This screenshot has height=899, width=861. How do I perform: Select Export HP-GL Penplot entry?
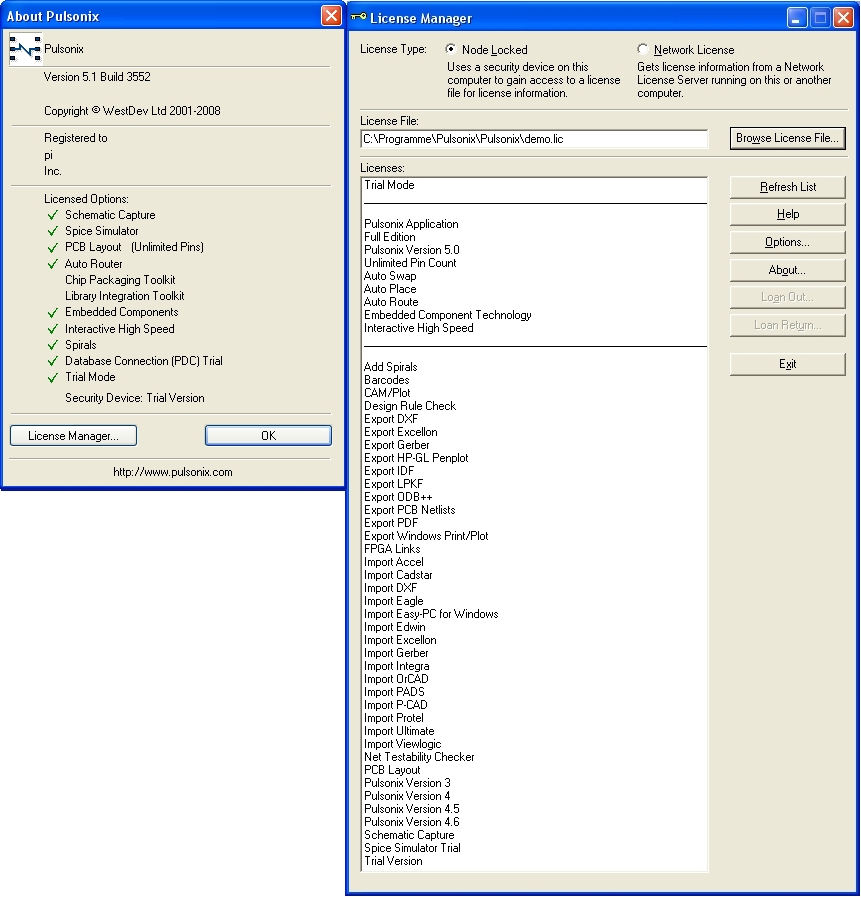click(416, 458)
